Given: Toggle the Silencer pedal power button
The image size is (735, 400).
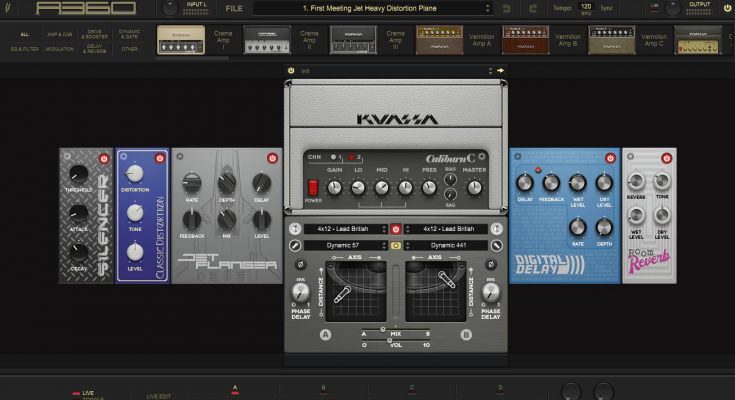Looking at the screenshot, I should tap(104, 158).
